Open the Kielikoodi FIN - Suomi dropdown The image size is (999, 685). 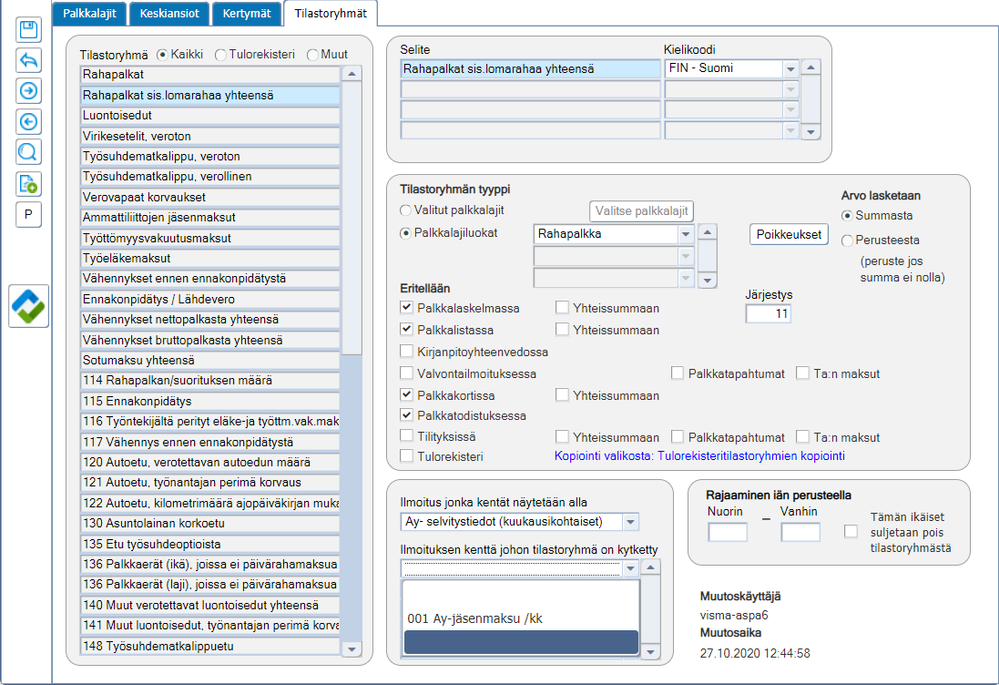[x=790, y=69]
